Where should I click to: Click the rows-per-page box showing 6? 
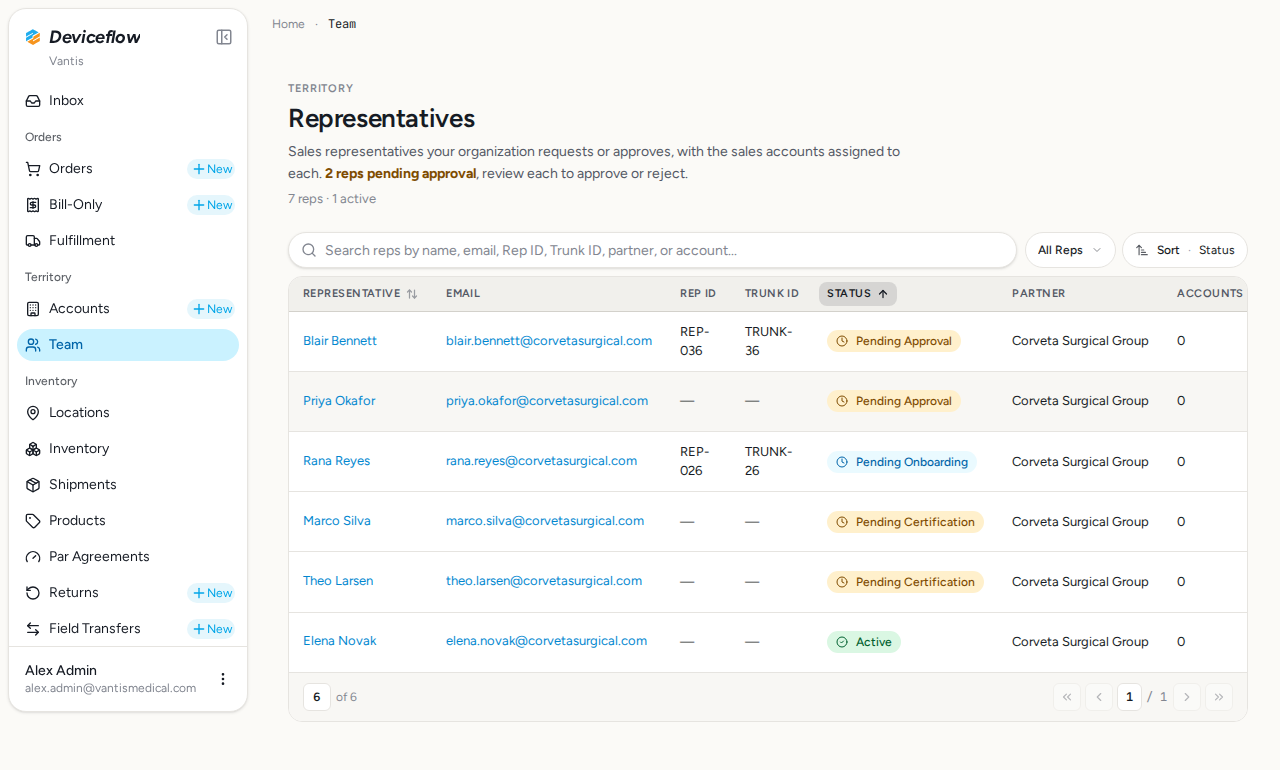(316, 697)
